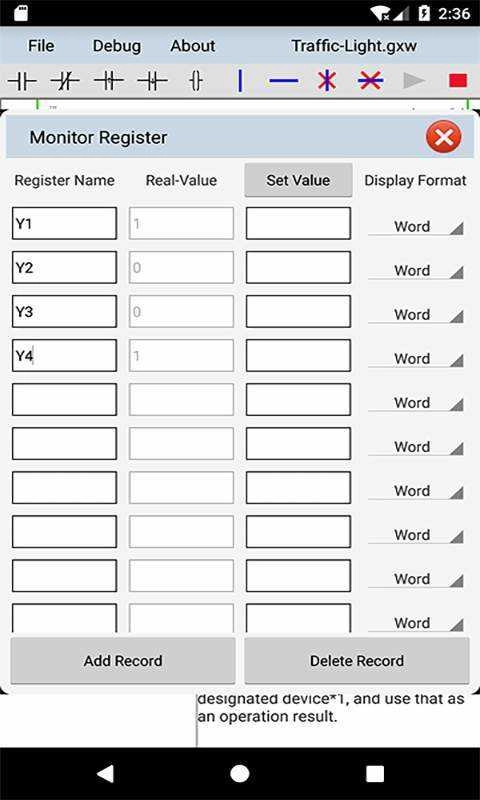This screenshot has width=480, height=800.
Task: Start simulation with the gray play arrow
Action: 414,81
